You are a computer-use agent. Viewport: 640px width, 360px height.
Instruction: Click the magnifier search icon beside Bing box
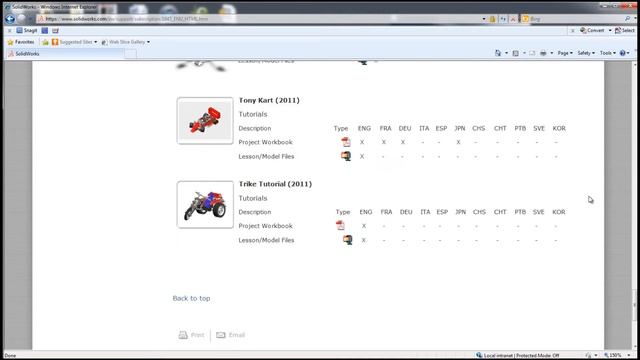pyautogui.click(x=627, y=19)
